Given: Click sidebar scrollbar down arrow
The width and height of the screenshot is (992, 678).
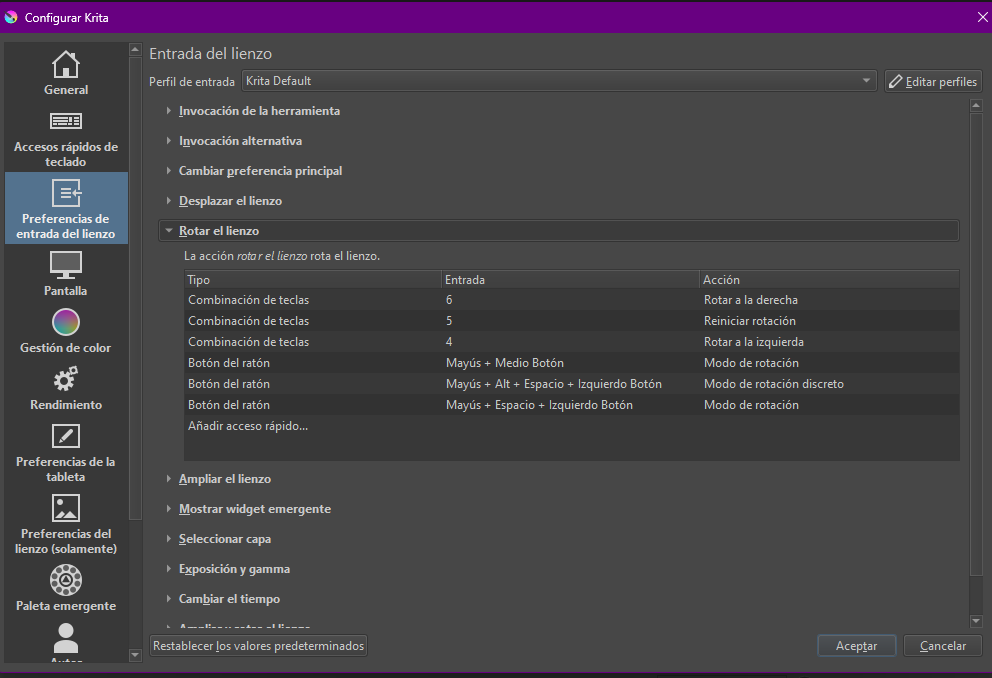Looking at the screenshot, I should tap(135, 655).
